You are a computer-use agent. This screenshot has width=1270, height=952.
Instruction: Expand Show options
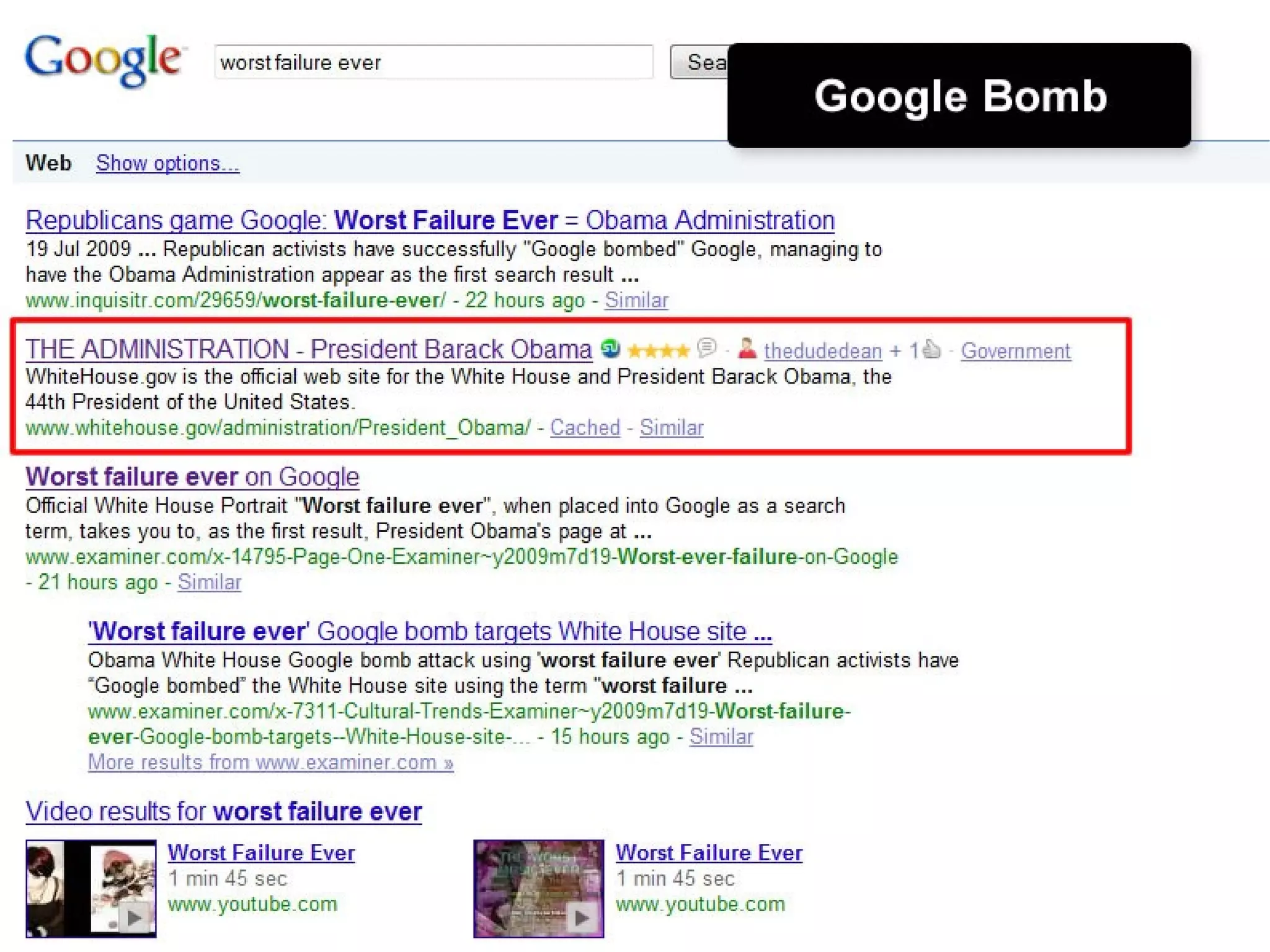167,163
